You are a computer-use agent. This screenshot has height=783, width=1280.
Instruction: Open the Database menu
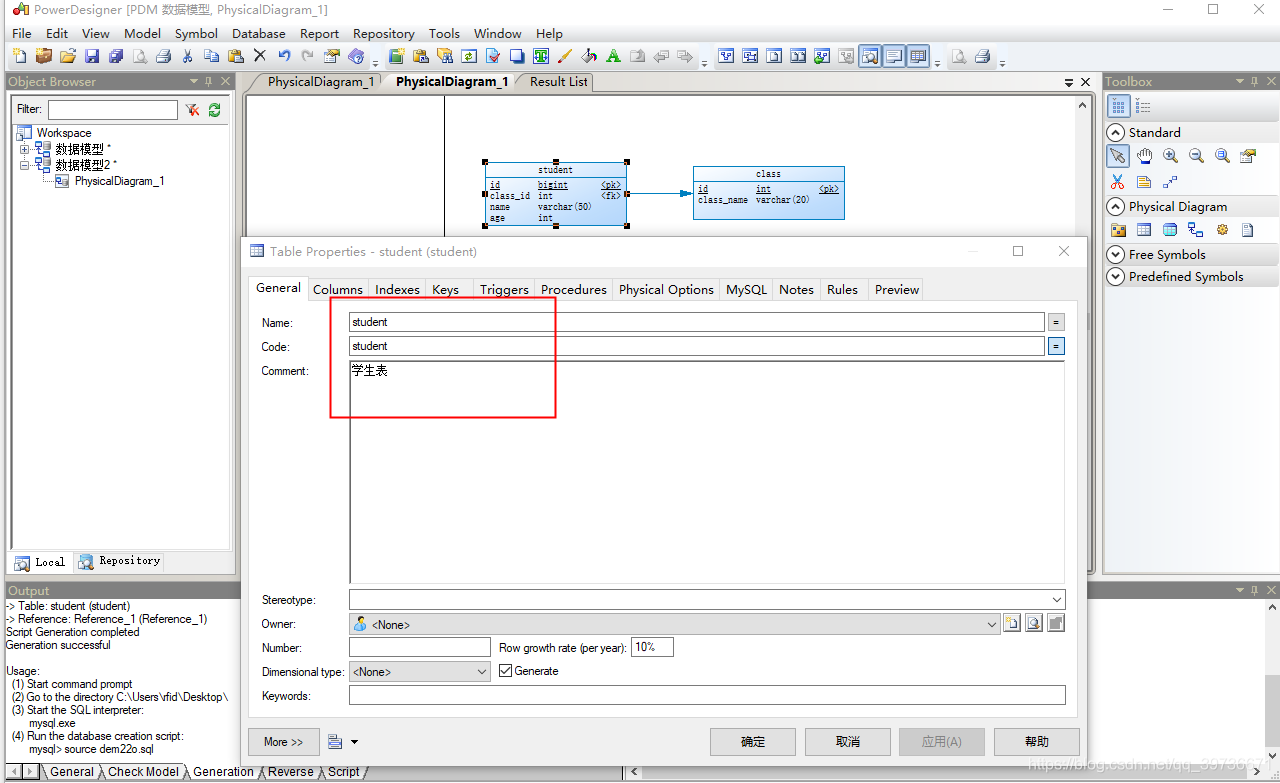tap(259, 33)
